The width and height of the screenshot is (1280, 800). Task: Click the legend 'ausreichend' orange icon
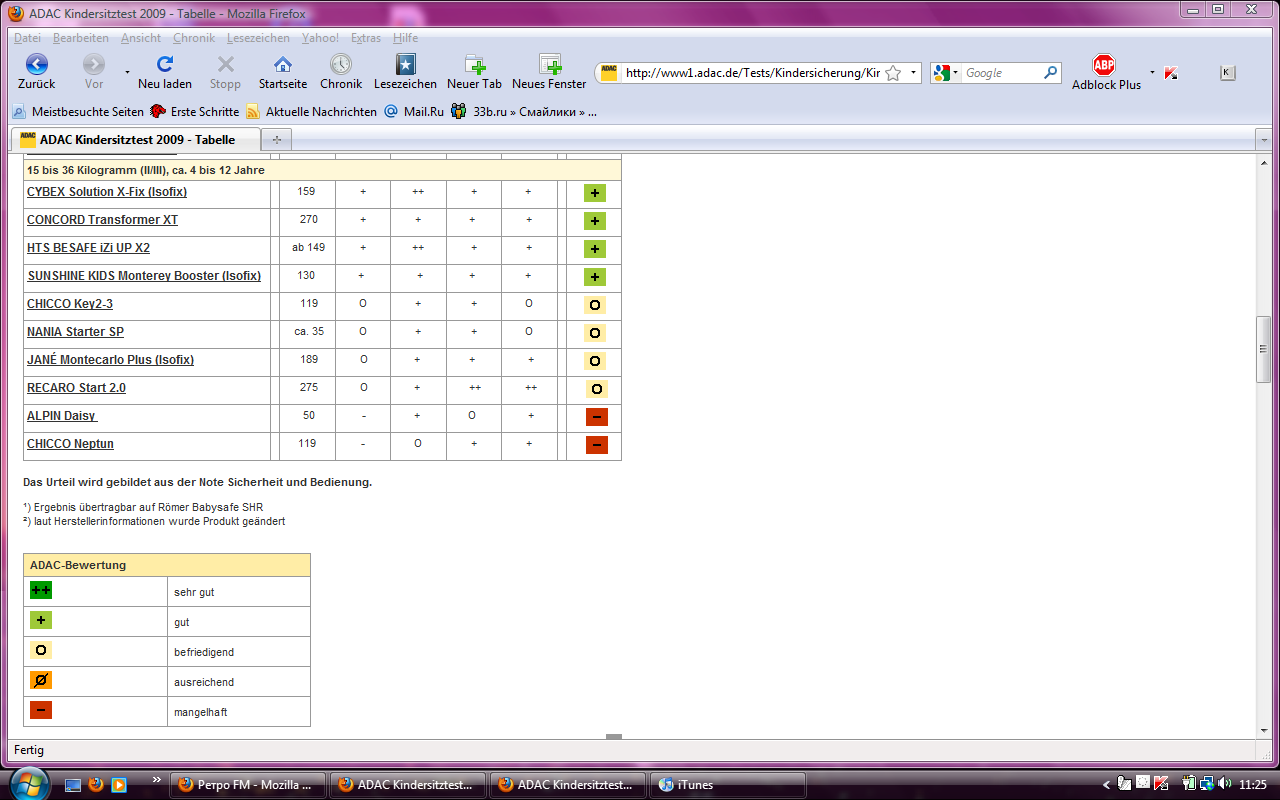point(41,681)
